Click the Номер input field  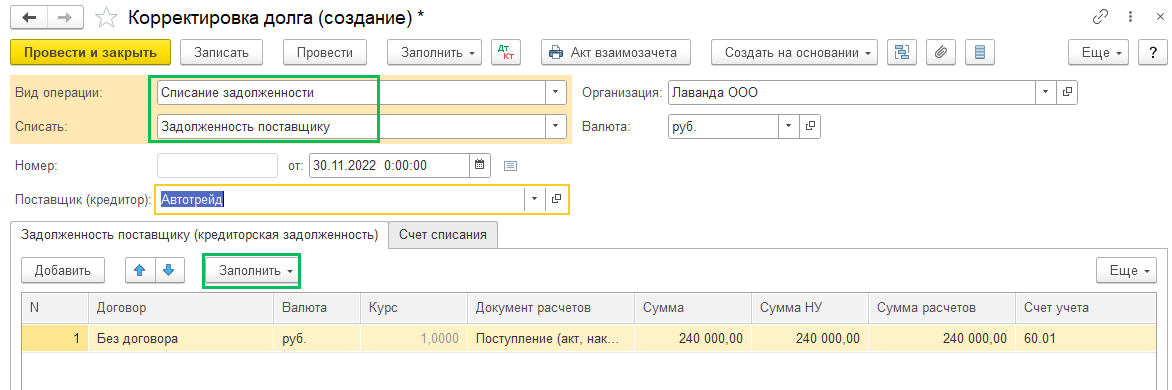click(x=218, y=166)
